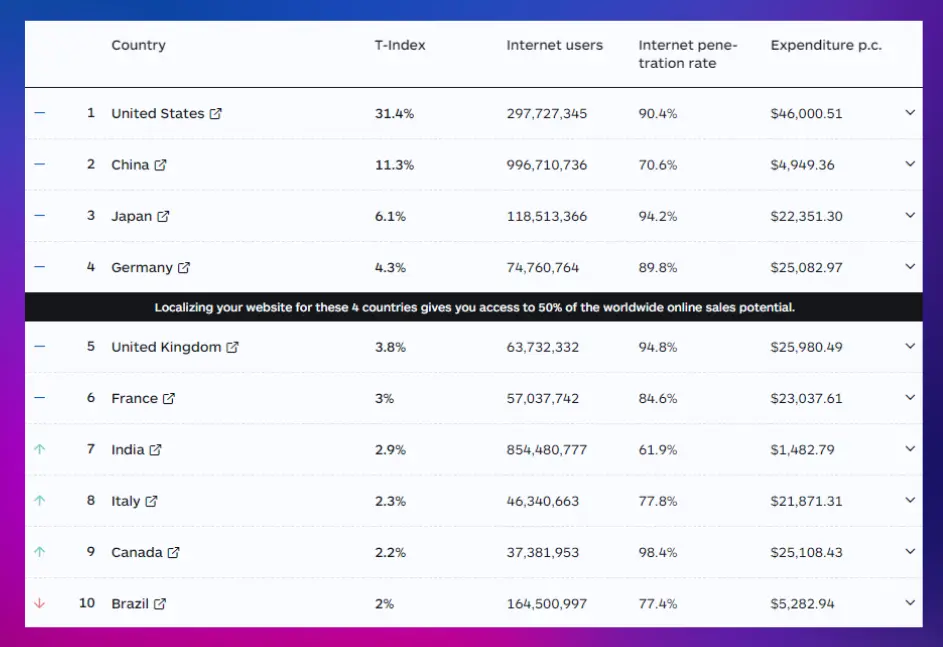Screen dimensions: 943x647
Task: Expand the India row chevron
Action: (x=910, y=449)
